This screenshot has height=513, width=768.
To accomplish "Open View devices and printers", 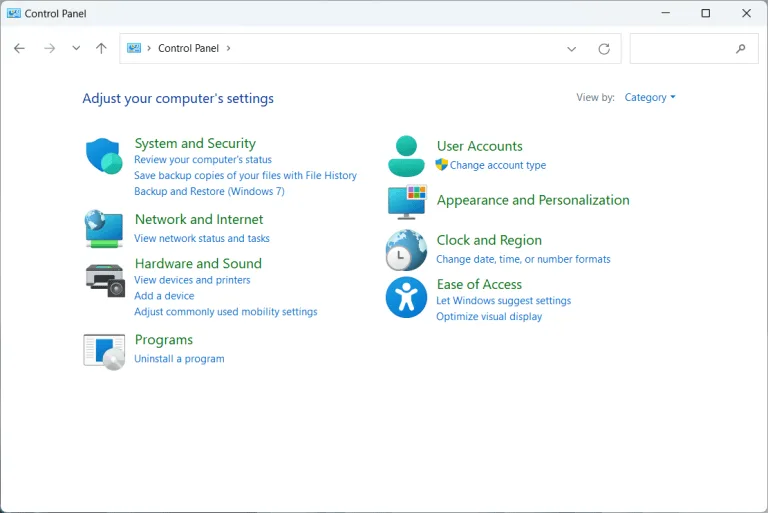I will coord(192,280).
